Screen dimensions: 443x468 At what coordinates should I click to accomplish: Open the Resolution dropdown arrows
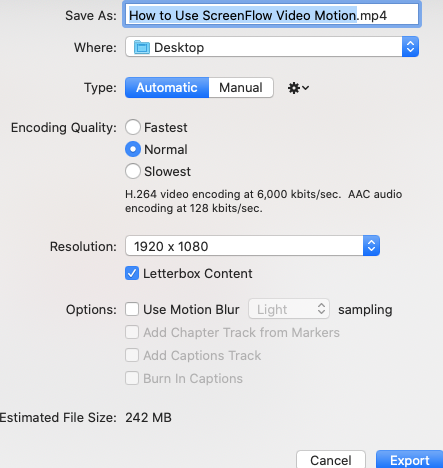371,246
